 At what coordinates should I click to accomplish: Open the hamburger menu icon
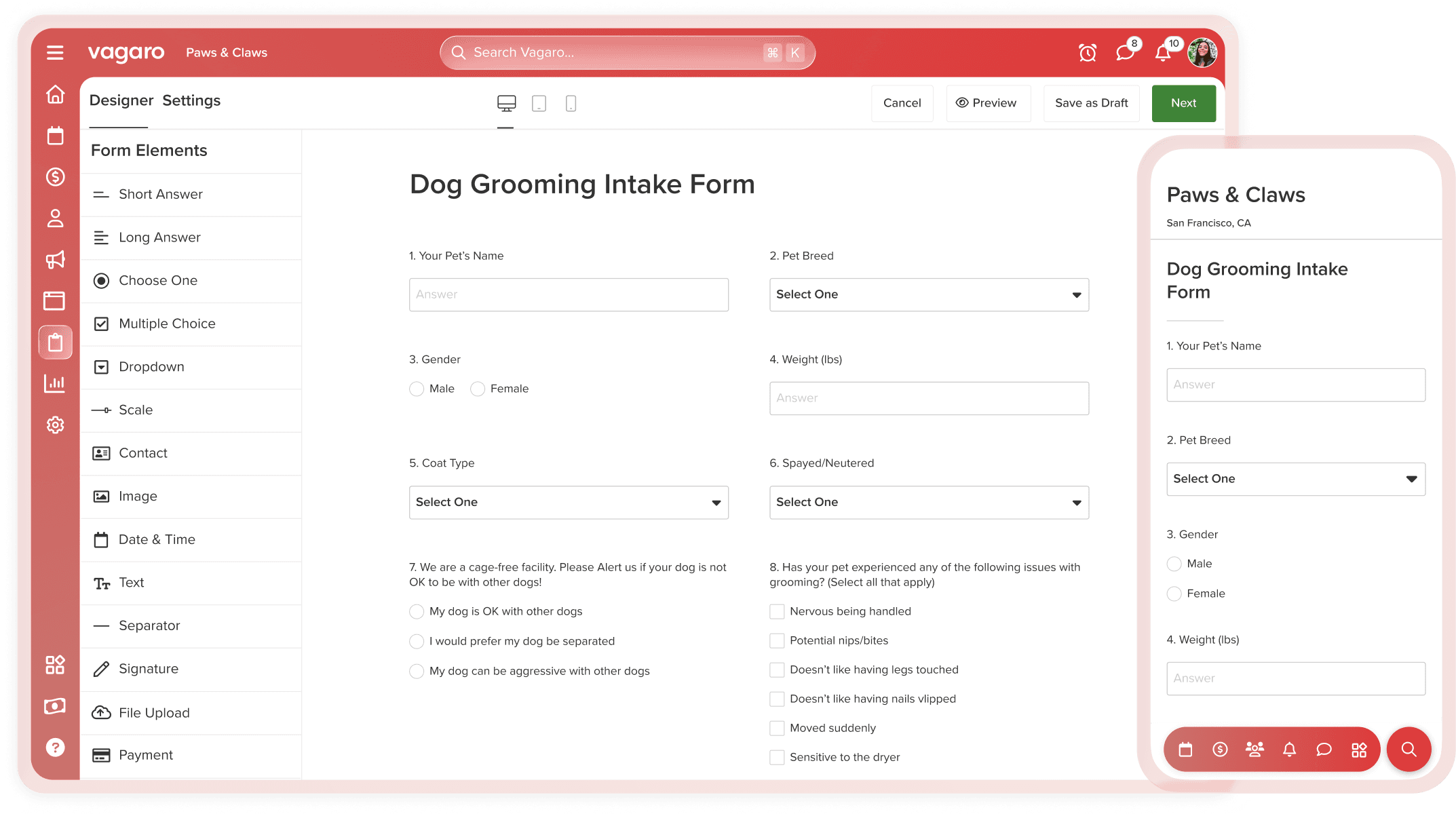coord(55,53)
